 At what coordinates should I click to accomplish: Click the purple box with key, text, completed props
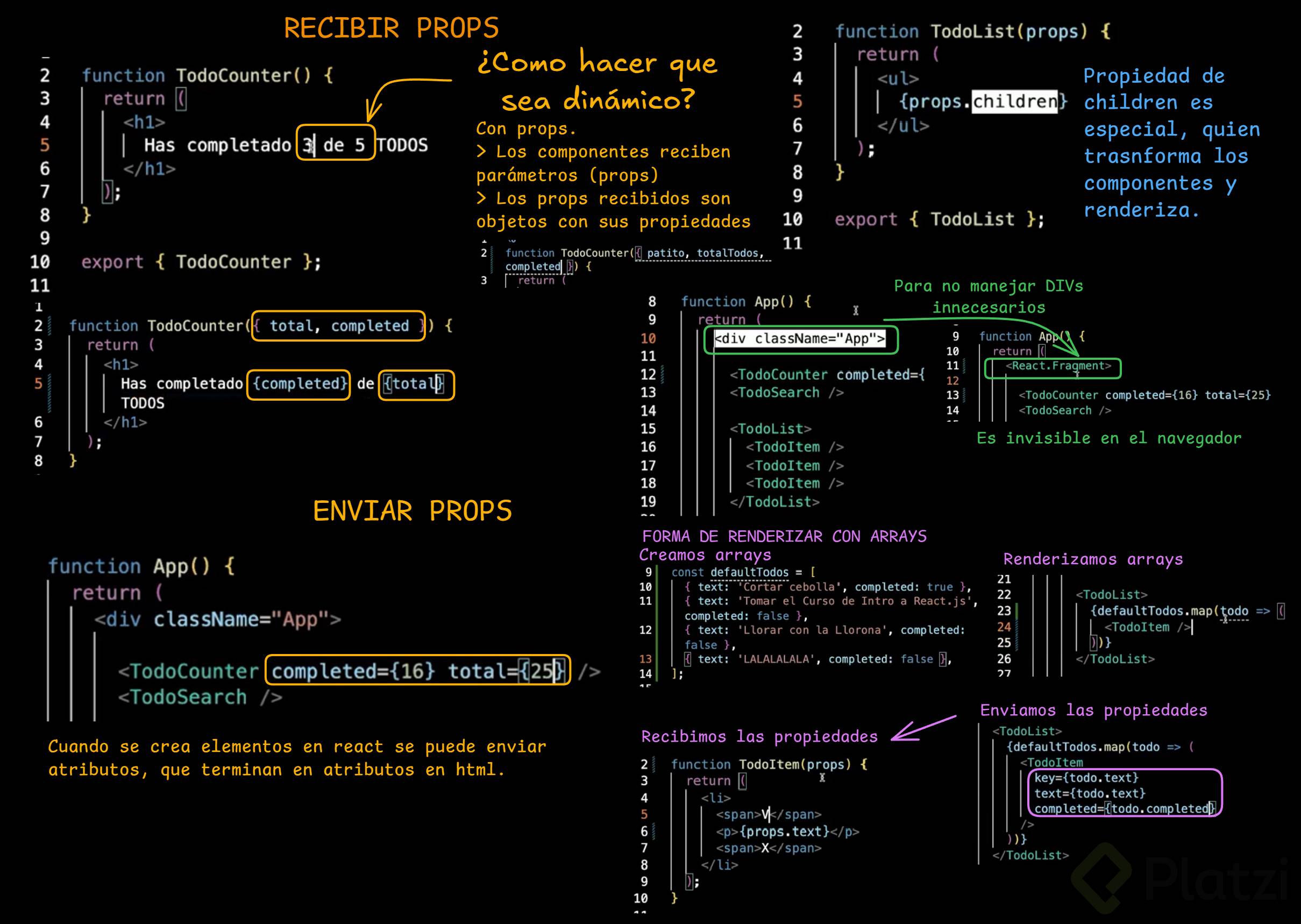[x=1124, y=793]
